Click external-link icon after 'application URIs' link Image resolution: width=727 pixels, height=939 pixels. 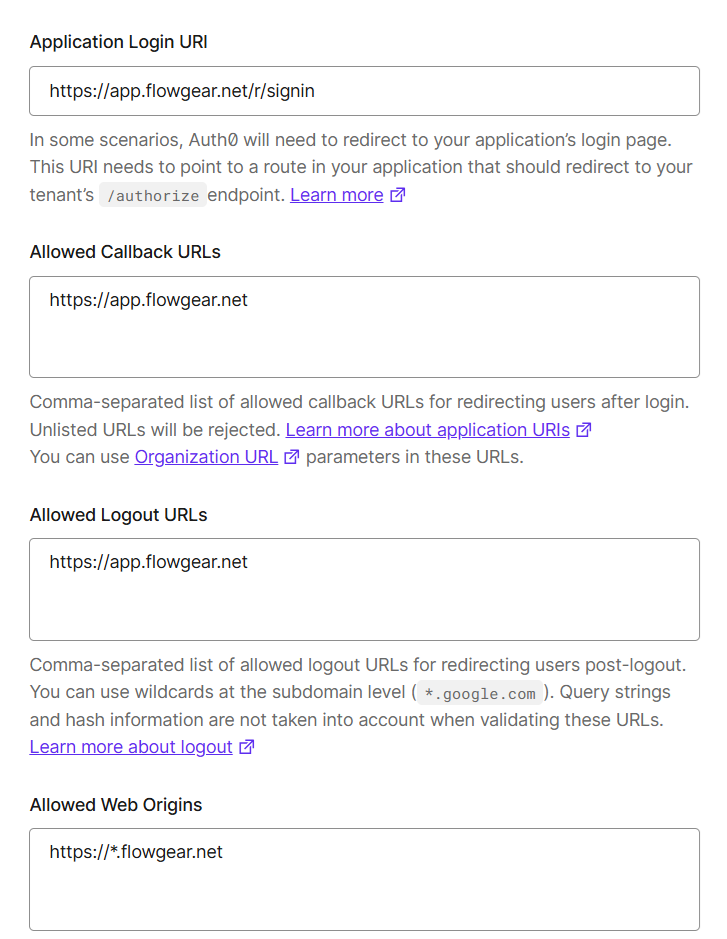click(x=584, y=431)
